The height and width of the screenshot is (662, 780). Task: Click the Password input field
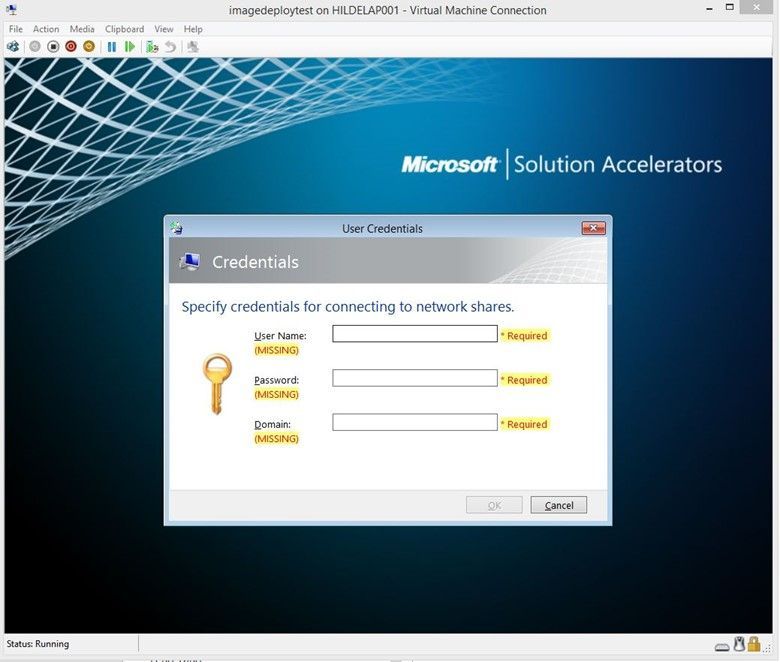pos(415,378)
